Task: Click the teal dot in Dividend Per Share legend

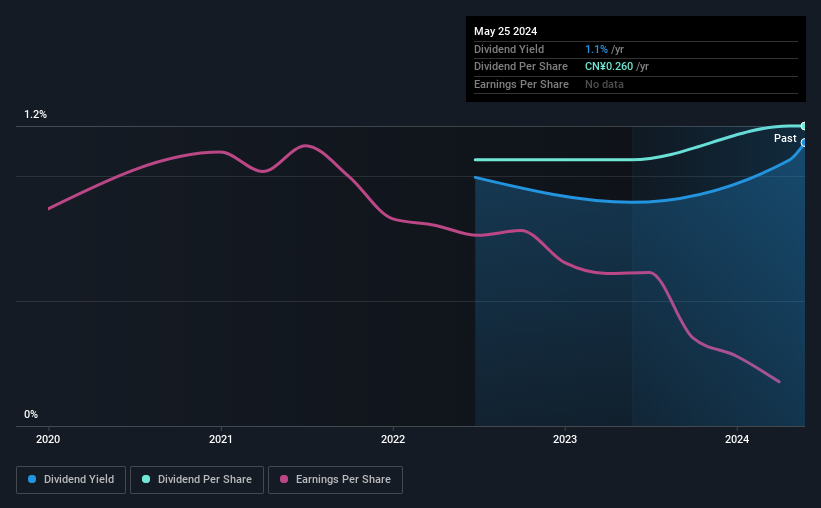Action: [146, 479]
